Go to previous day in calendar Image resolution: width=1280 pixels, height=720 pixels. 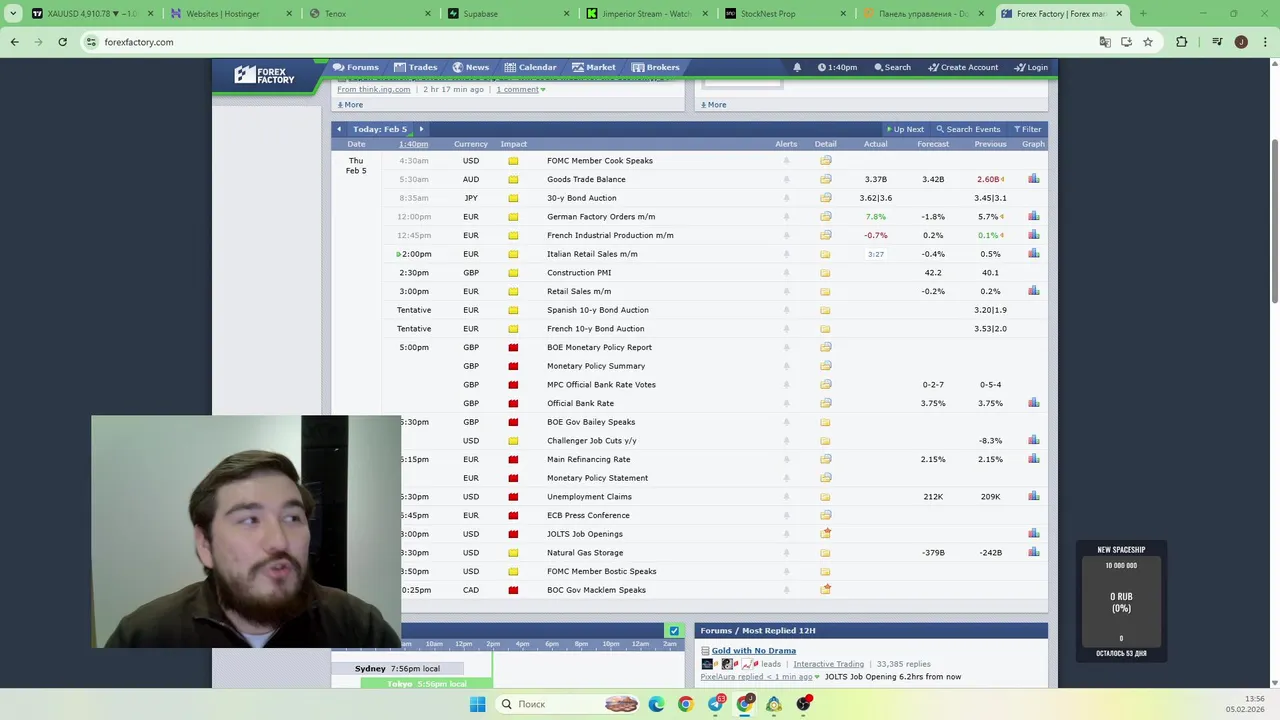[339, 129]
